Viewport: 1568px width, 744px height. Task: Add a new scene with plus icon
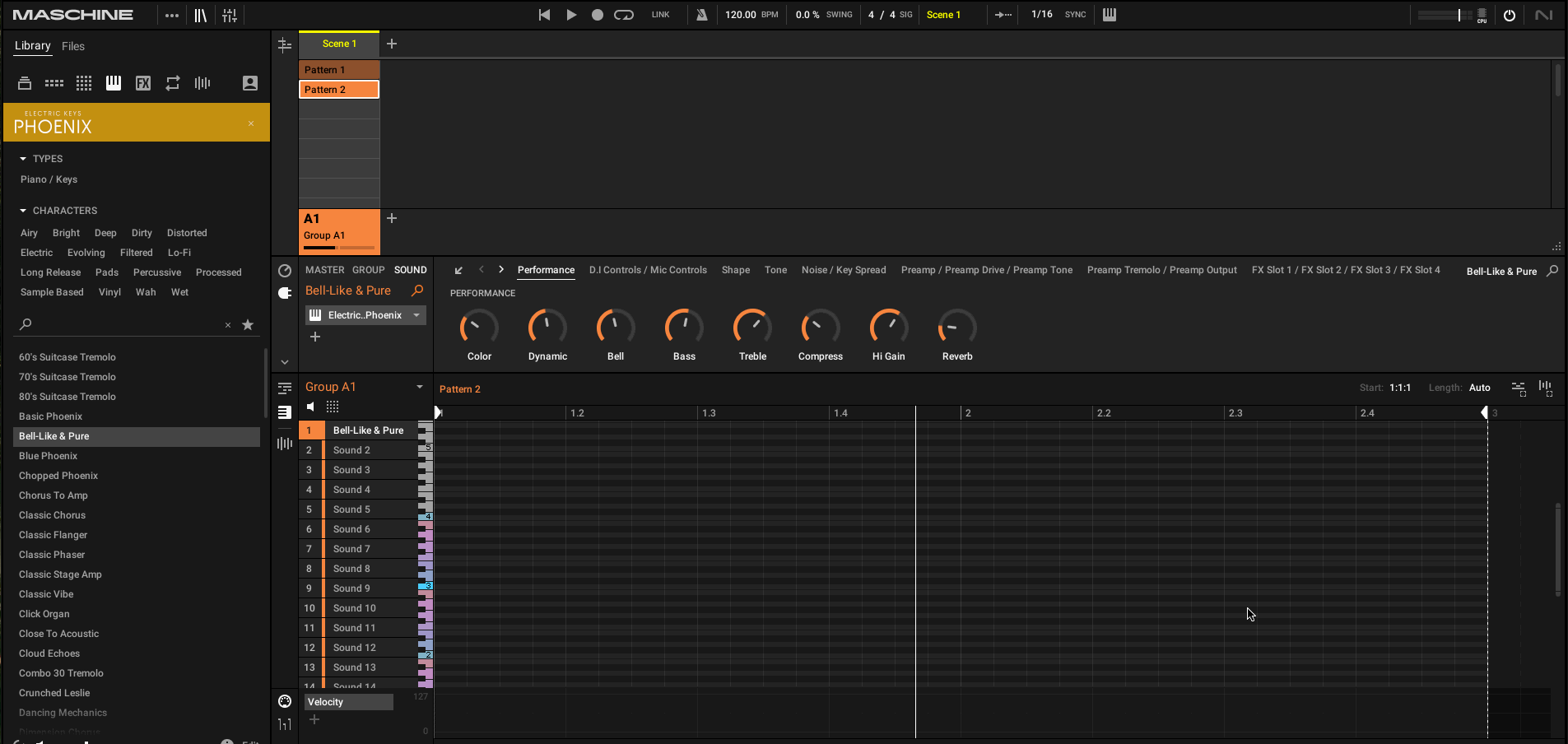(392, 44)
